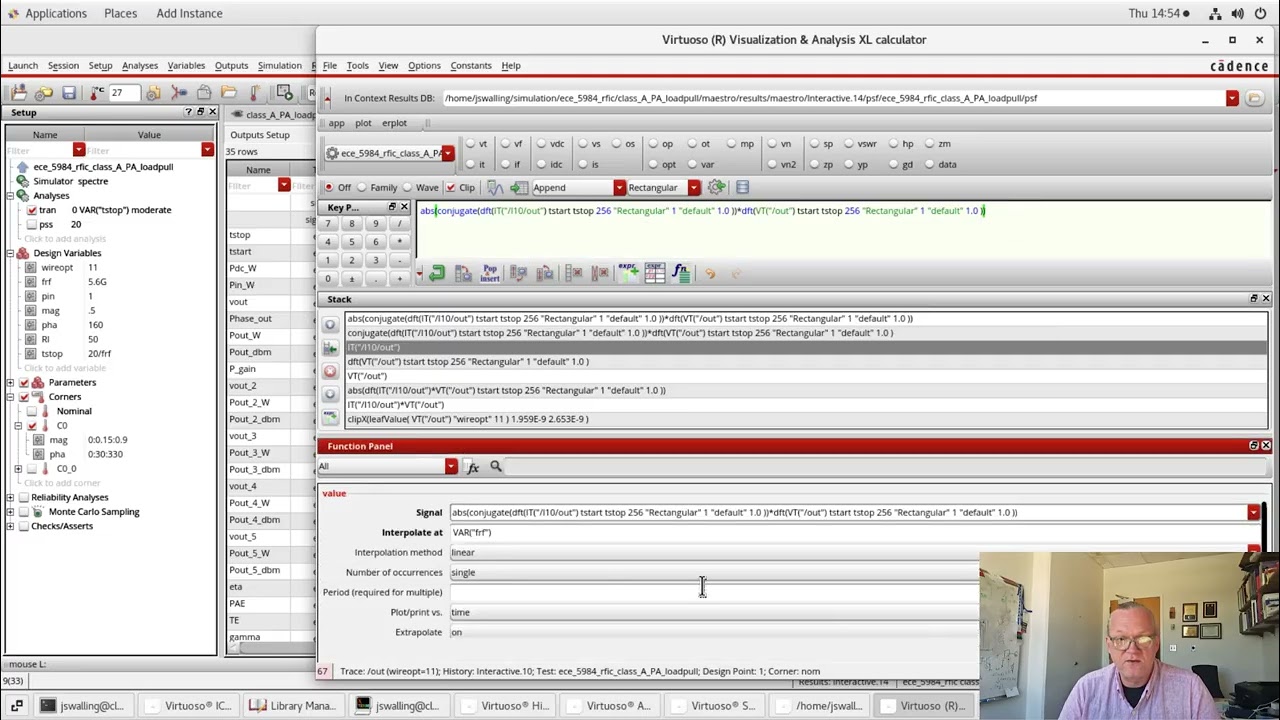Open the In Context Results DB dropdown
The height and width of the screenshot is (720, 1280).
1232,98
